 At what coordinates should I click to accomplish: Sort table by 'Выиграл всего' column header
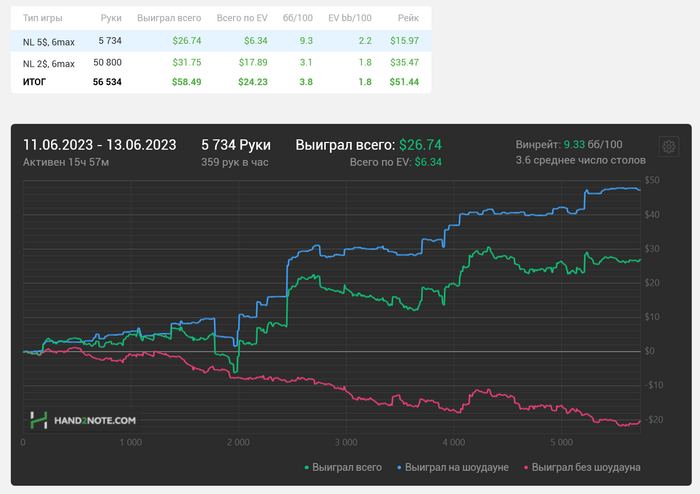click(169, 18)
